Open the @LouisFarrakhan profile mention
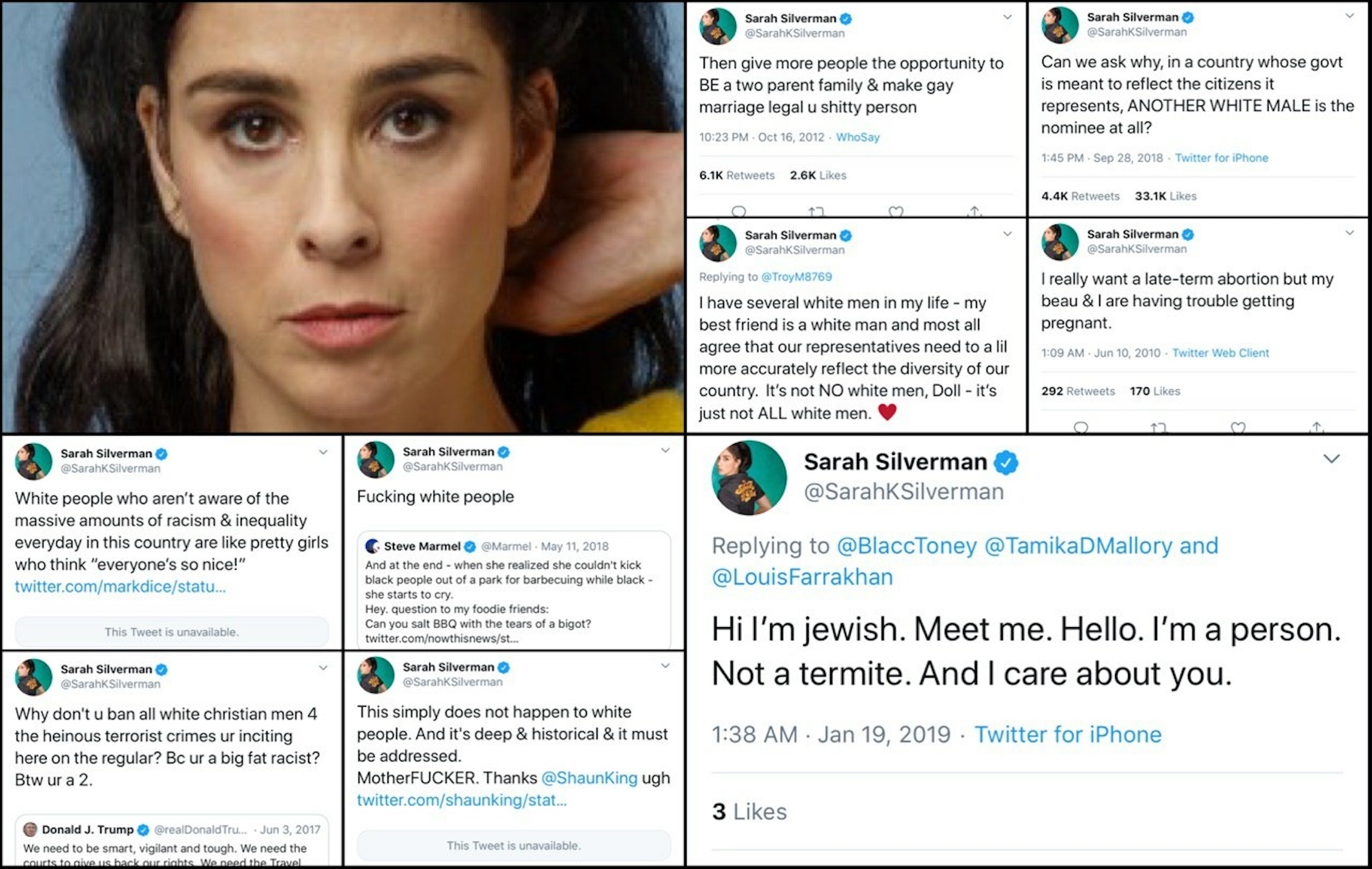 point(802,577)
